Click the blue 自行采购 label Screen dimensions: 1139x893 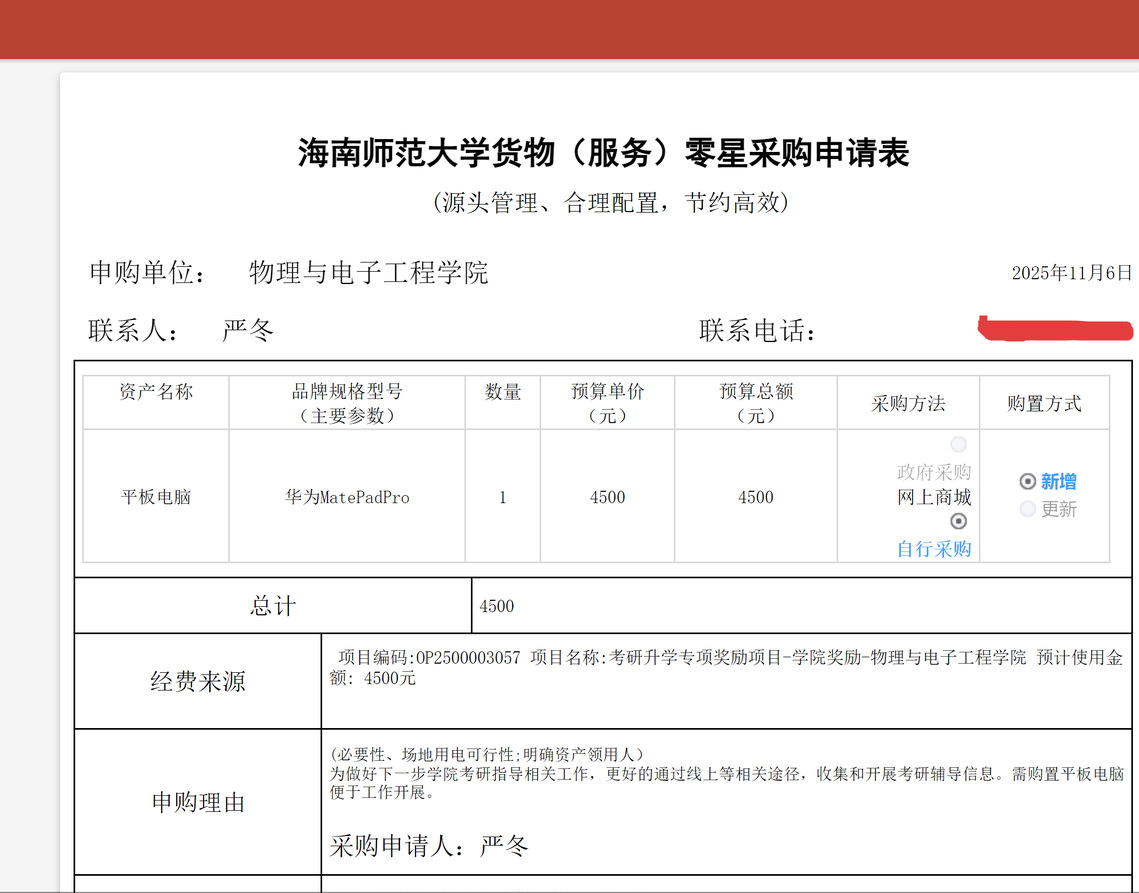(x=934, y=548)
